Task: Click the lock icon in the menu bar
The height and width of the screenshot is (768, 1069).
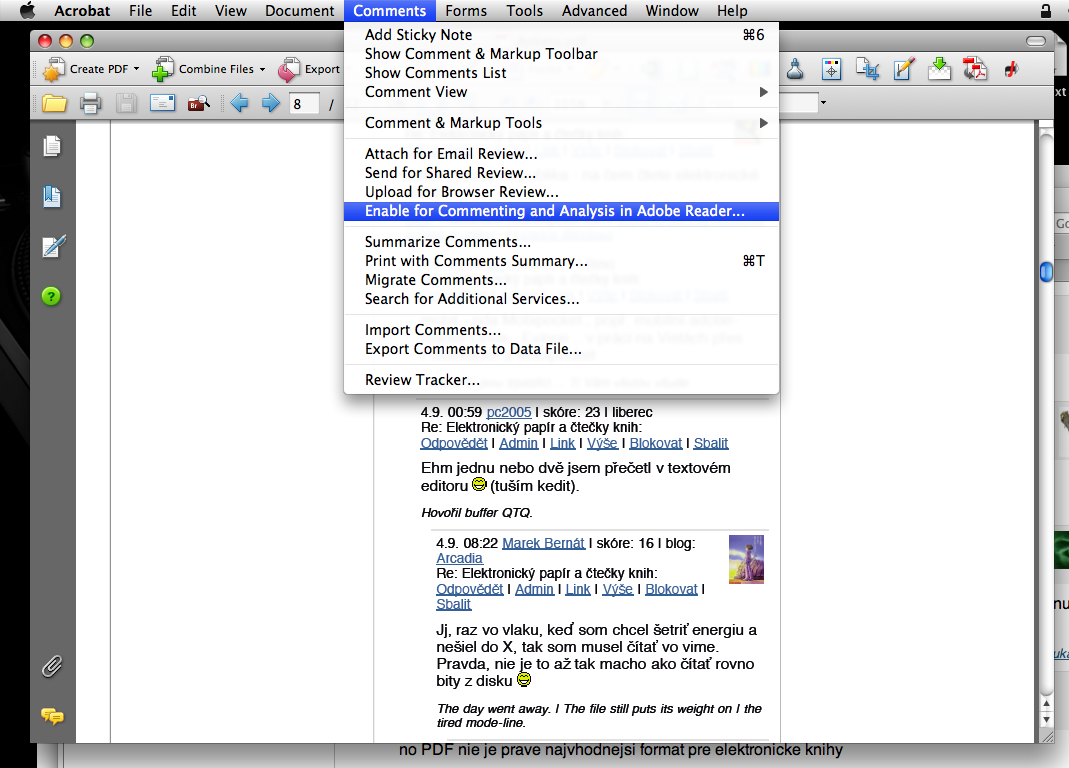Action: click(x=1045, y=10)
